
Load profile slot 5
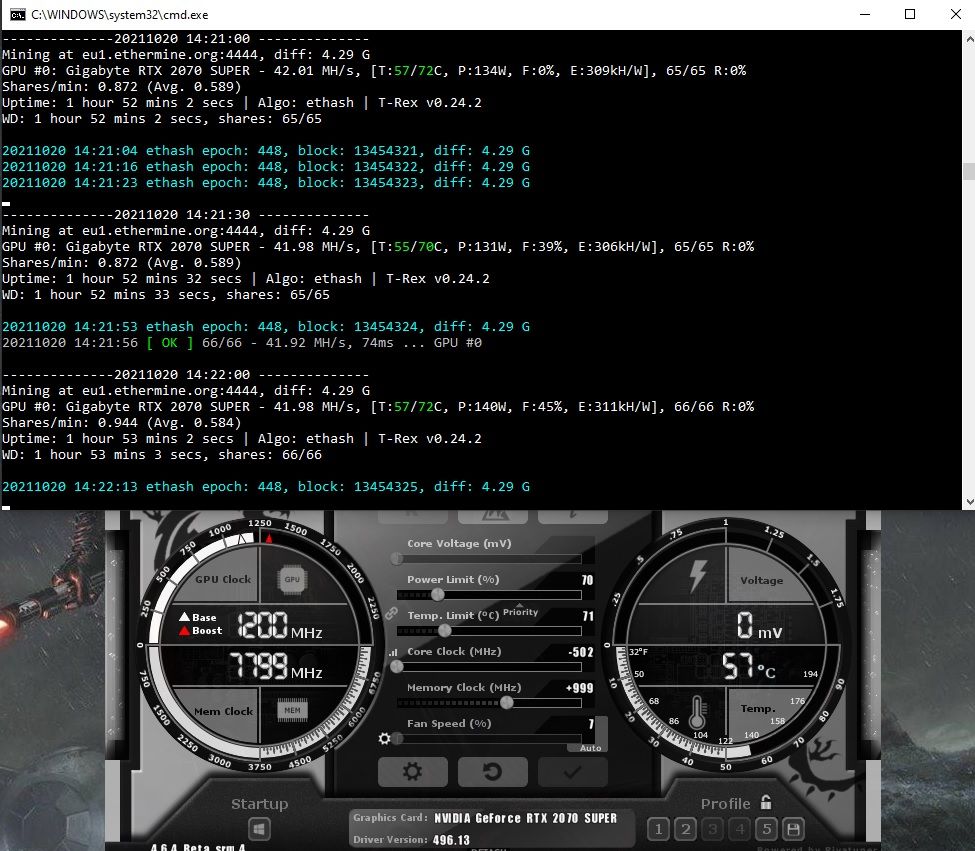click(x=766, y=829)
